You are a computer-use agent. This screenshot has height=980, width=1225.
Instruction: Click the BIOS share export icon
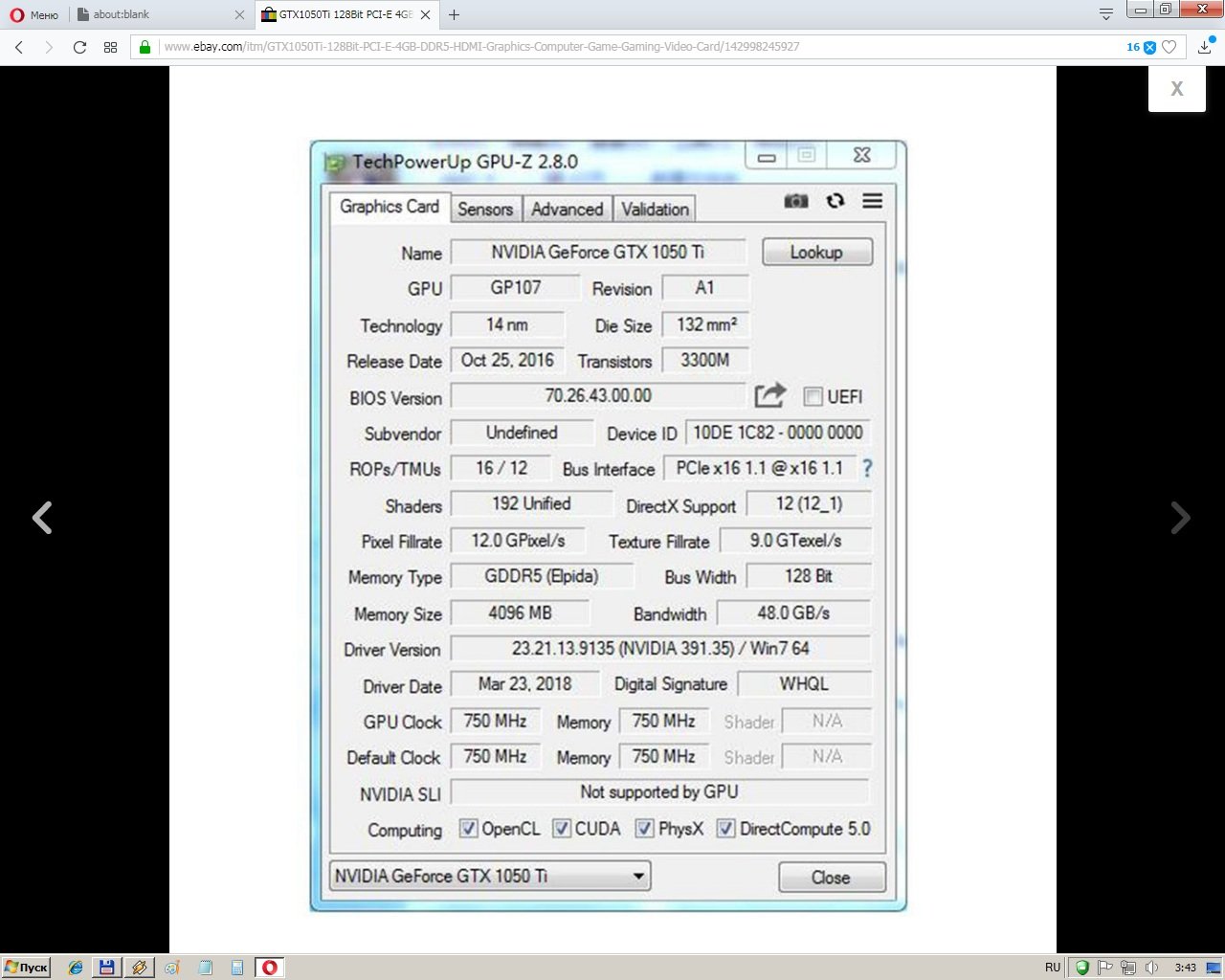769,395
